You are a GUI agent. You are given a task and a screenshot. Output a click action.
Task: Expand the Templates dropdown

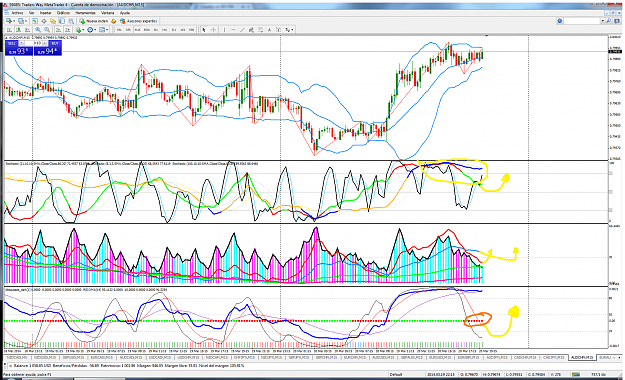click(107, 30)
